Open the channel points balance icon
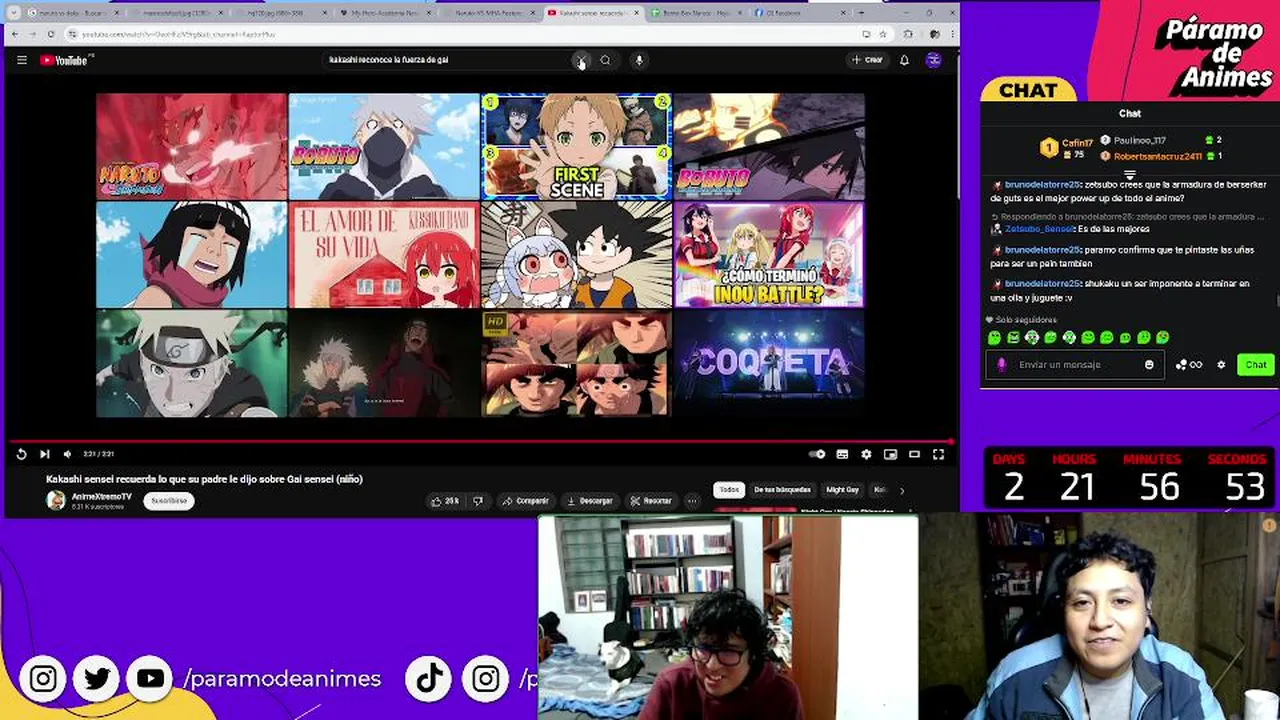1280x720 pixels. tap(1189, 365)
